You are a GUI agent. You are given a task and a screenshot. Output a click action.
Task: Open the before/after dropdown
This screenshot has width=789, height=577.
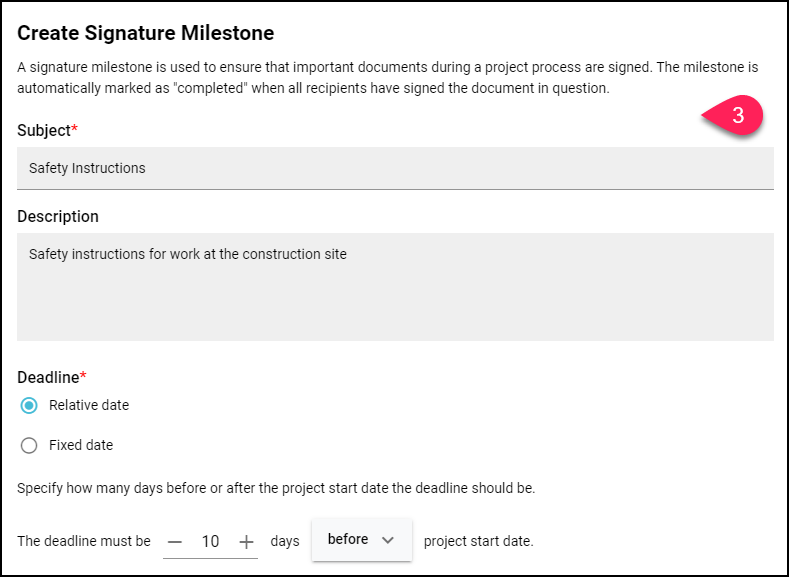pyautogui.click(x=362, y=540)
